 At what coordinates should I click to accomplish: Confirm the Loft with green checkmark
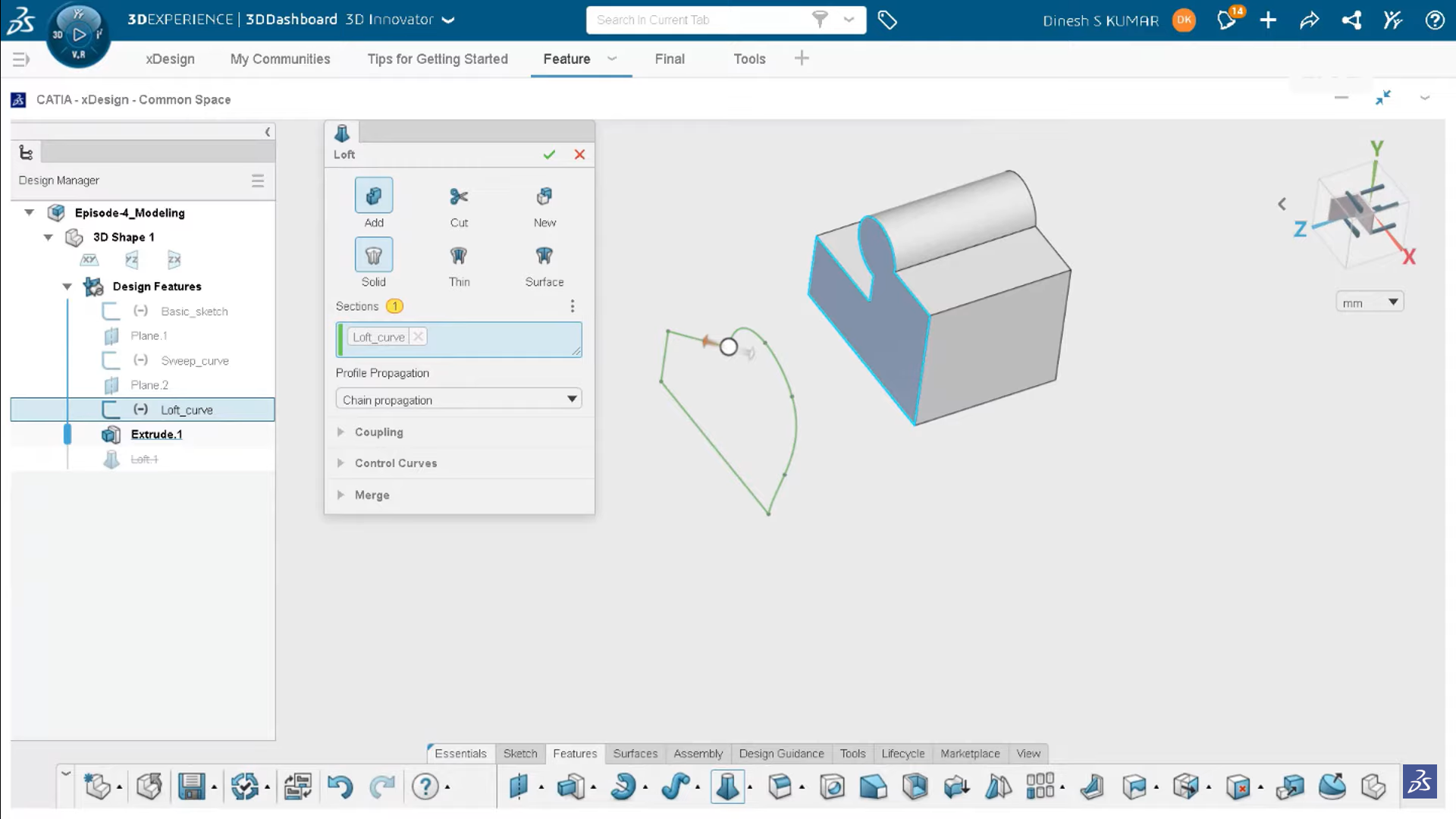click(549, 155)
